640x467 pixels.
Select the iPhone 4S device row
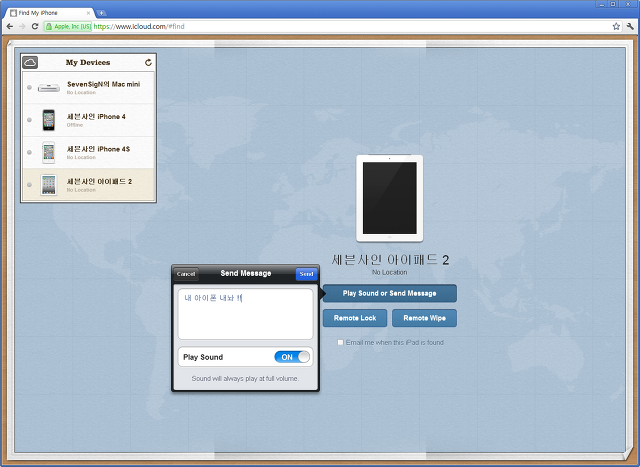pos(89,152)
